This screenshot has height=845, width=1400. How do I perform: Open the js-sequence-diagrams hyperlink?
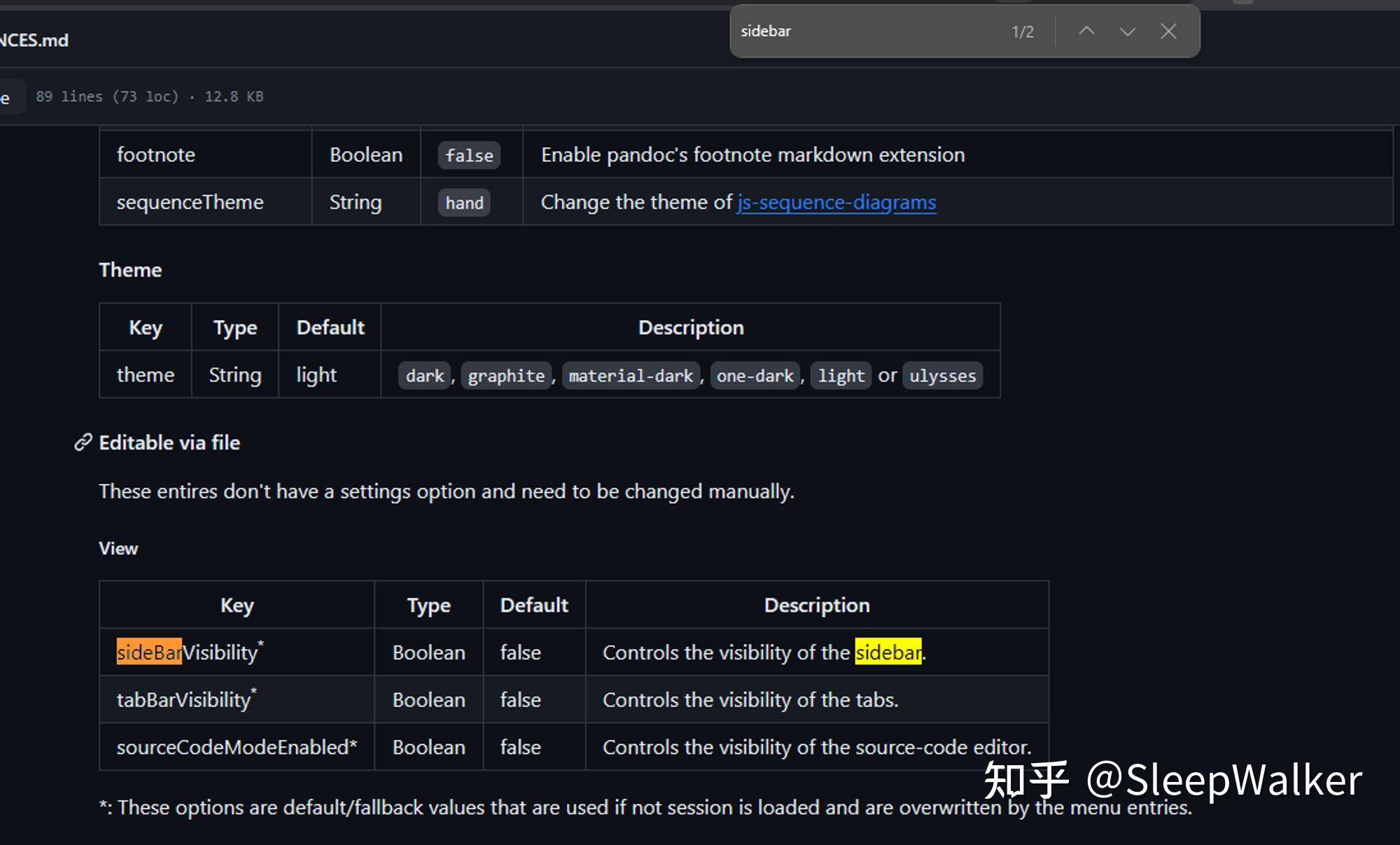837,202
